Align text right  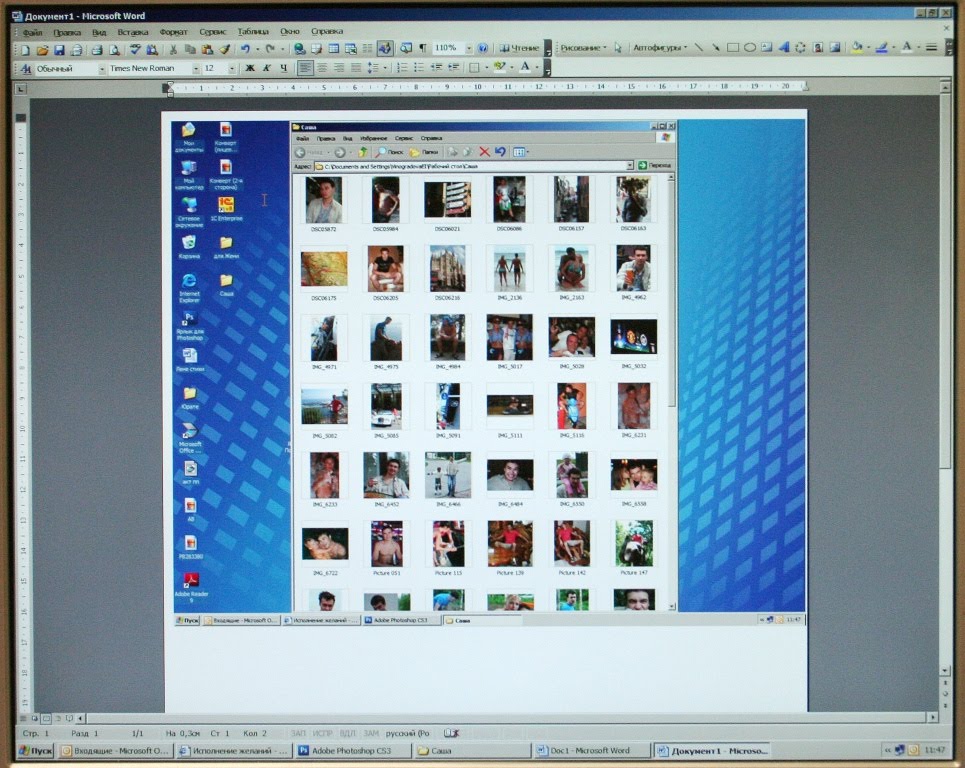pyautogui.click(x=339, y=68)
